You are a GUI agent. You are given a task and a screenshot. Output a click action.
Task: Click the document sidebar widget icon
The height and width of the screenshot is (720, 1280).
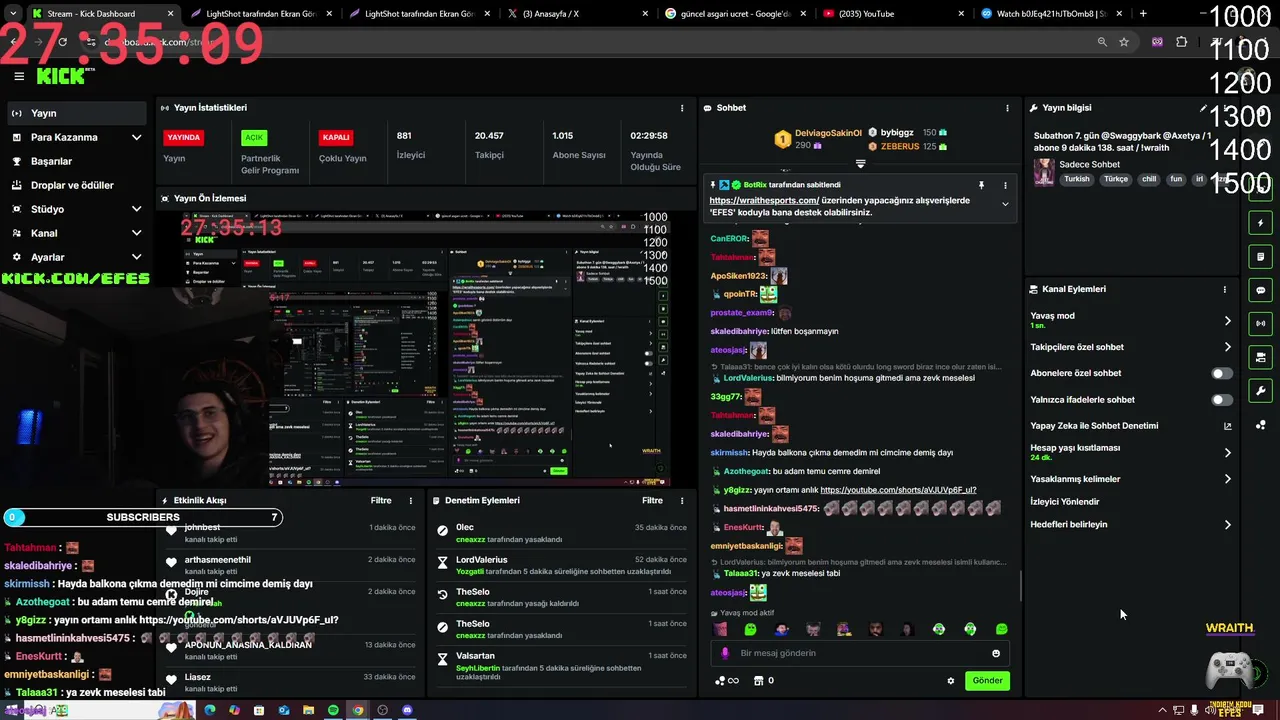(x=1260, y=256)
